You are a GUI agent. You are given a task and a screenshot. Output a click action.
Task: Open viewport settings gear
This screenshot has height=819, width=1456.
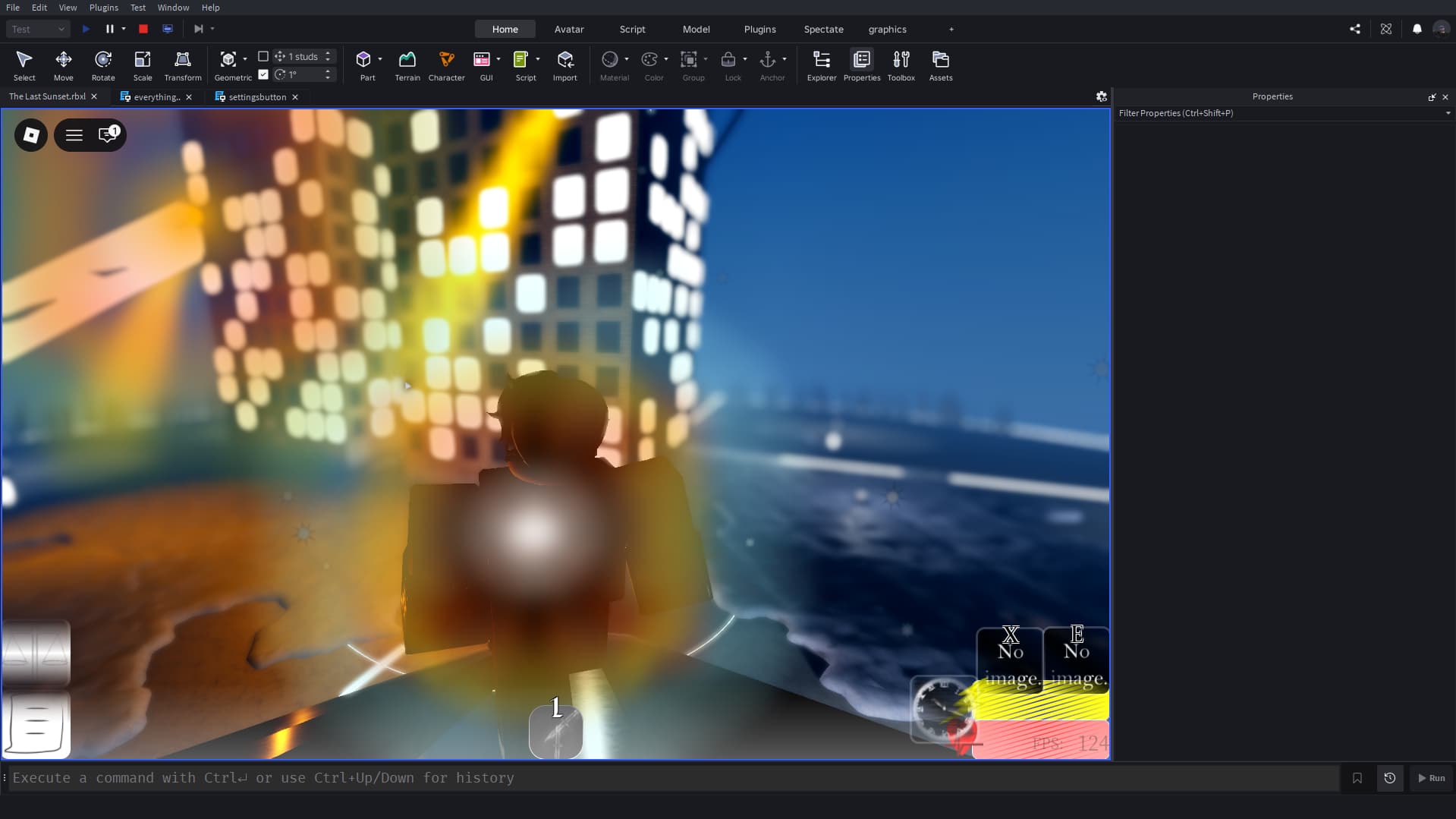coord(1102,96)
